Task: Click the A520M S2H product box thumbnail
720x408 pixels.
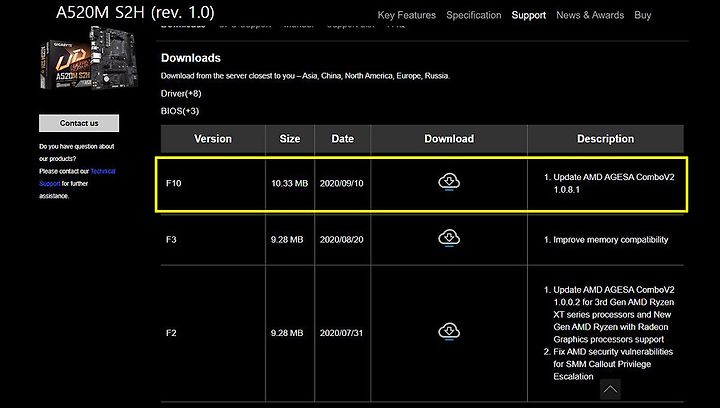Action: (89, 58)
